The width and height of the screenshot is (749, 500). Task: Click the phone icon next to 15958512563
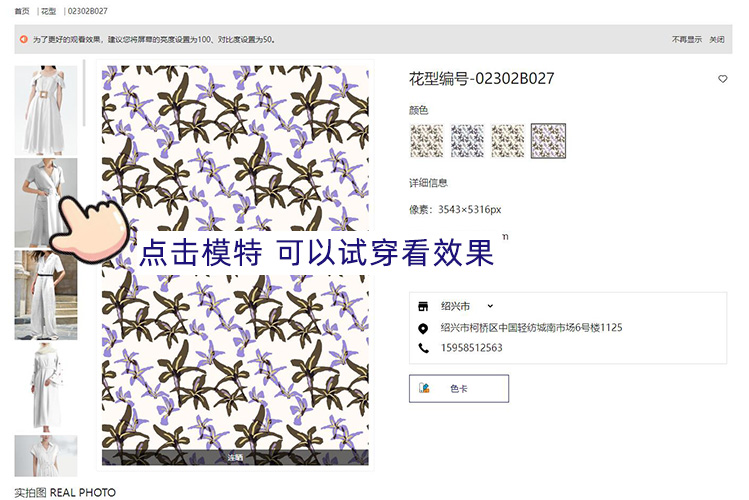pos(423,348)
